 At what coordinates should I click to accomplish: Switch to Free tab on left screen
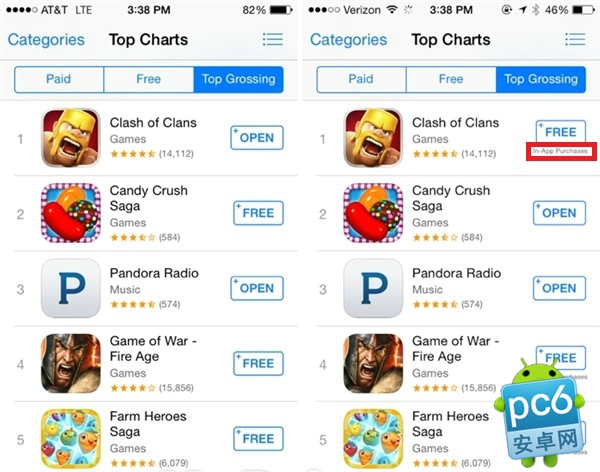click(x=148, y=79)
